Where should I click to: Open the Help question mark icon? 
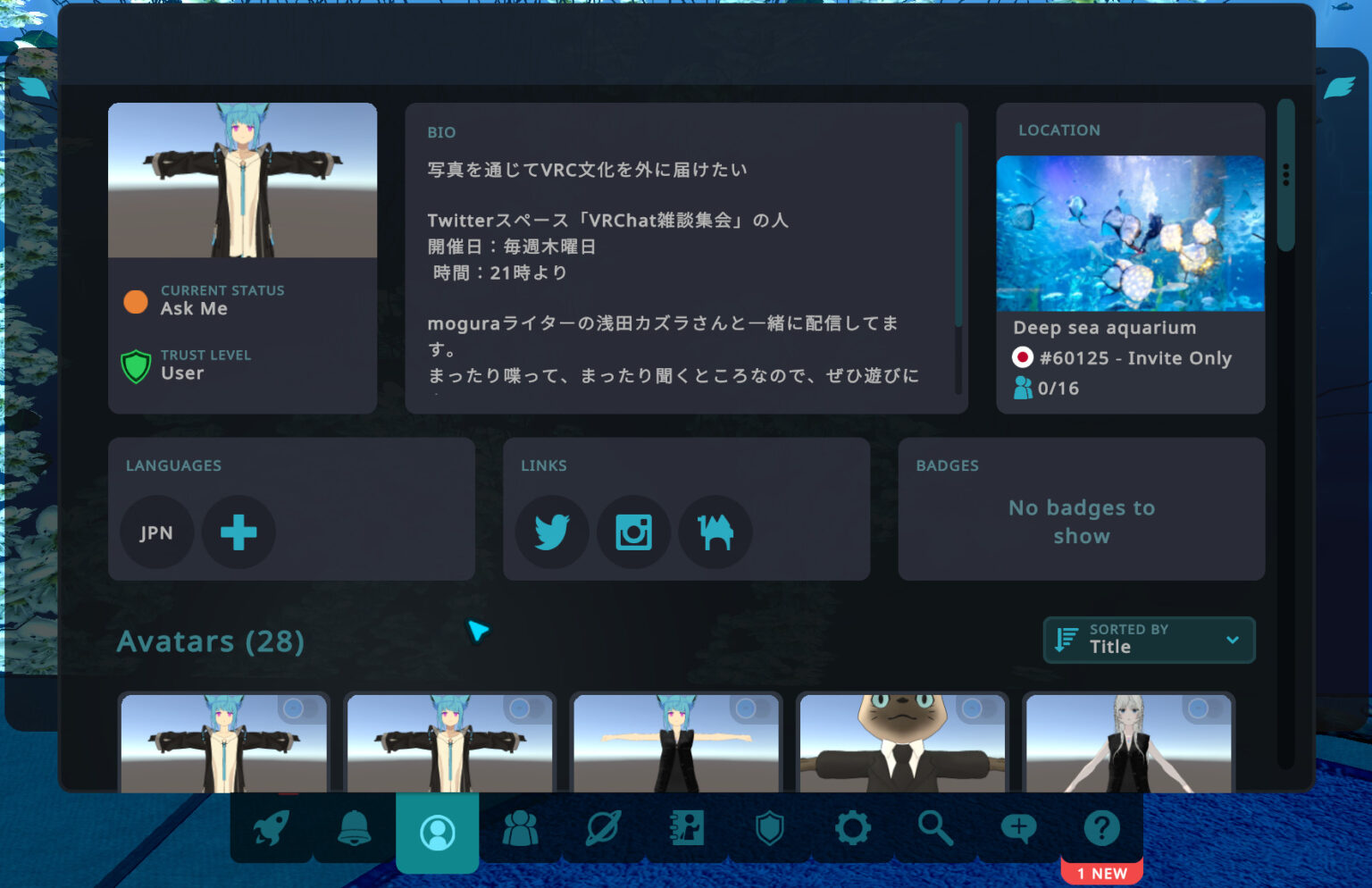coord(1101,829)
